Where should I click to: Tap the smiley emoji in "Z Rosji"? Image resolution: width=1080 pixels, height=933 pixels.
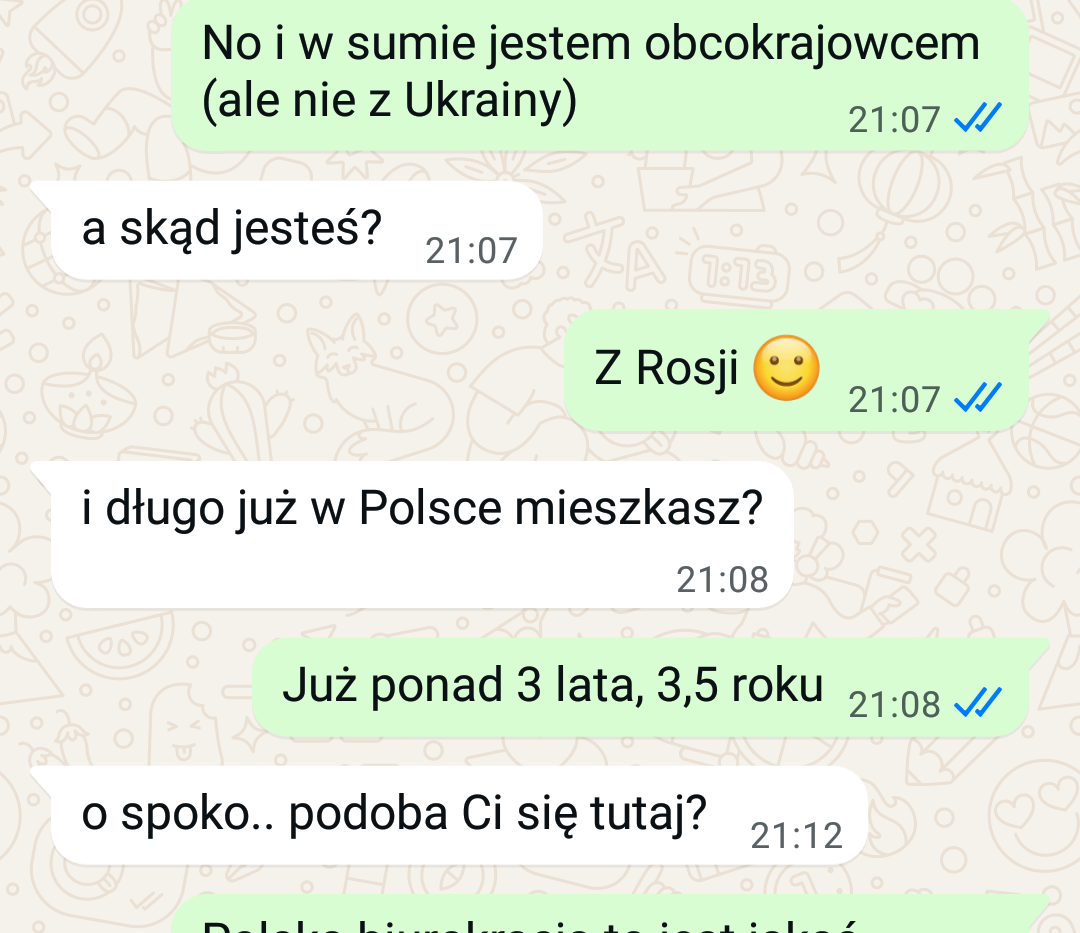click(786, 368)
